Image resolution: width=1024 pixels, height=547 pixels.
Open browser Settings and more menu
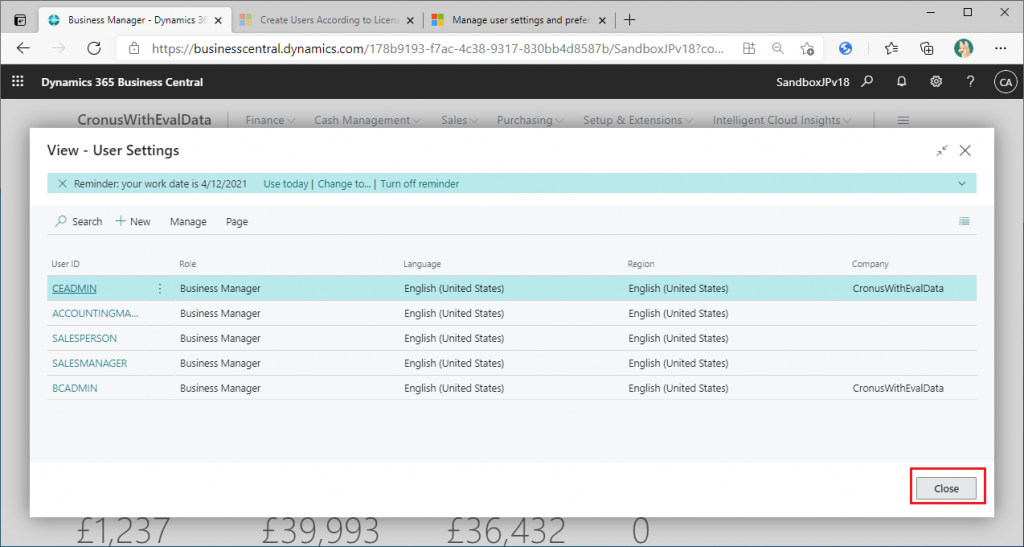1000,48
